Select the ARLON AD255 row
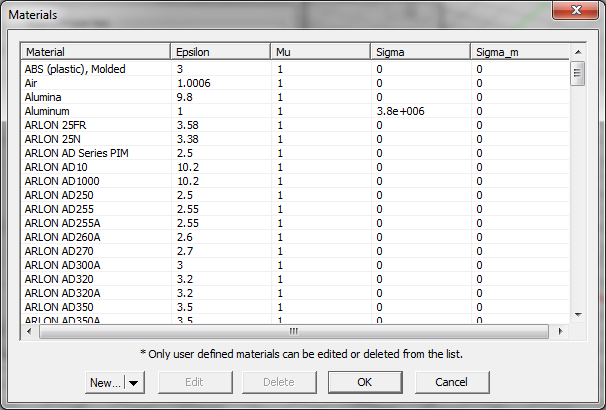 (295, 209)
